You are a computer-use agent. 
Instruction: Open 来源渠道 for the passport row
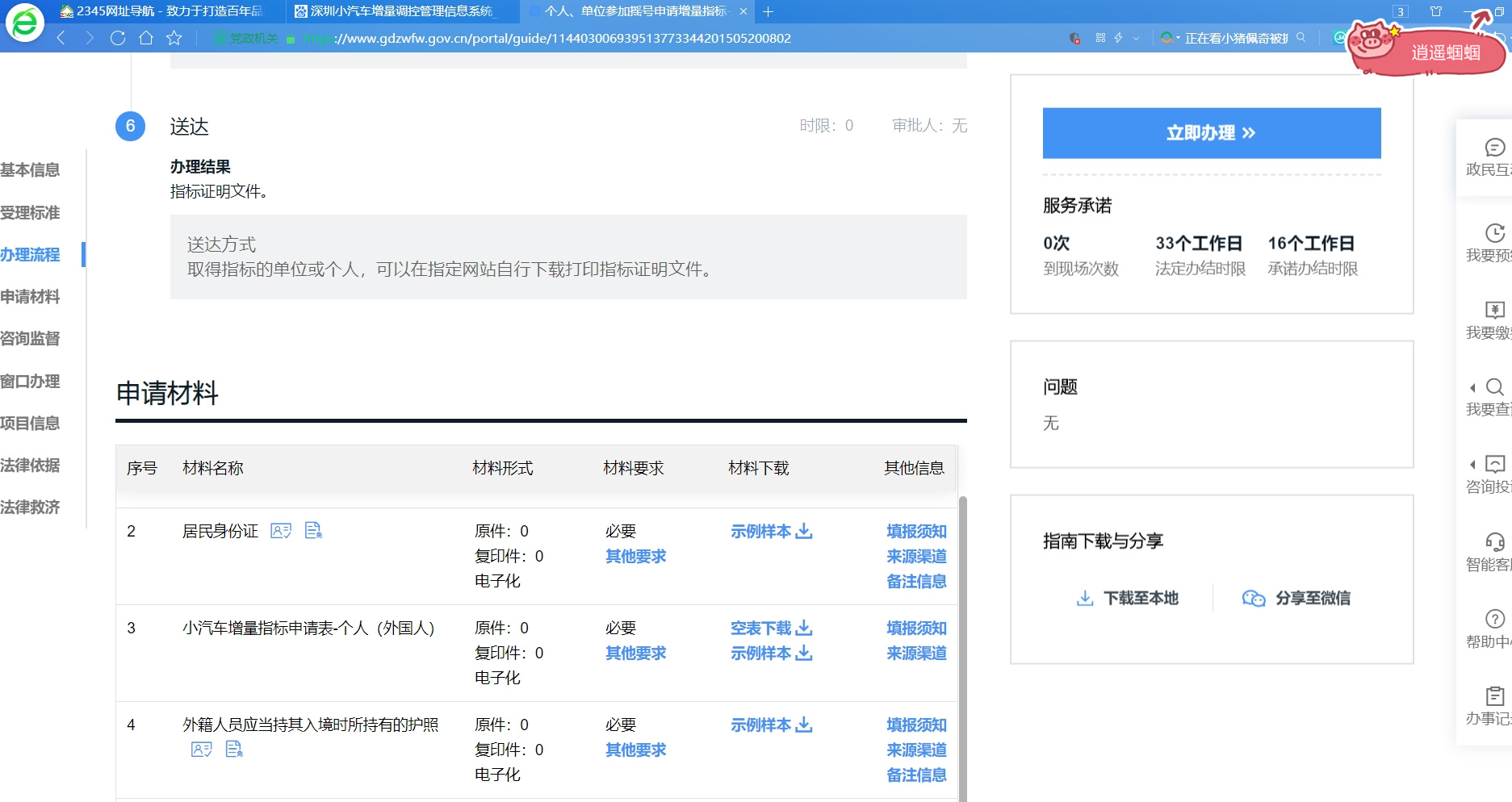[916, 750]
